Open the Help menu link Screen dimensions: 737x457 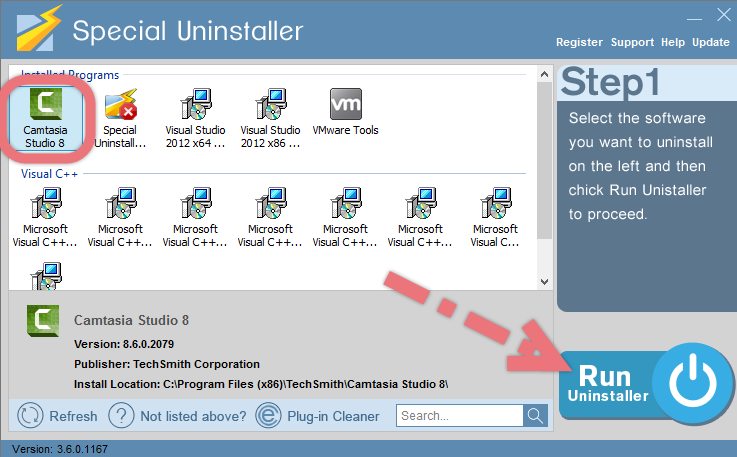click(673, 42)
